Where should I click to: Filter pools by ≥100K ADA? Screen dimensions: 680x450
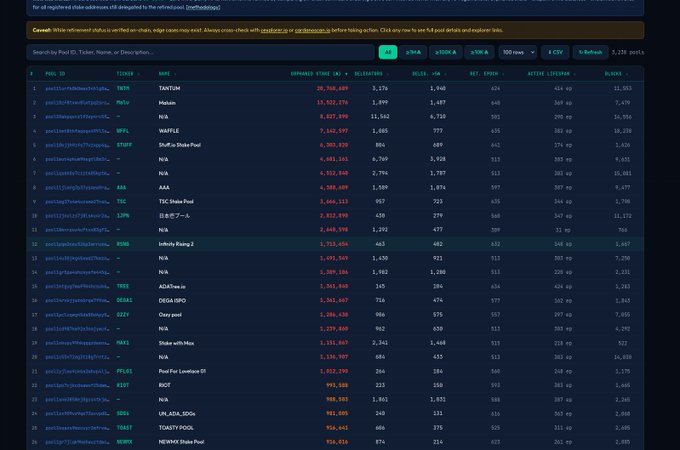[x=445, y=52]
